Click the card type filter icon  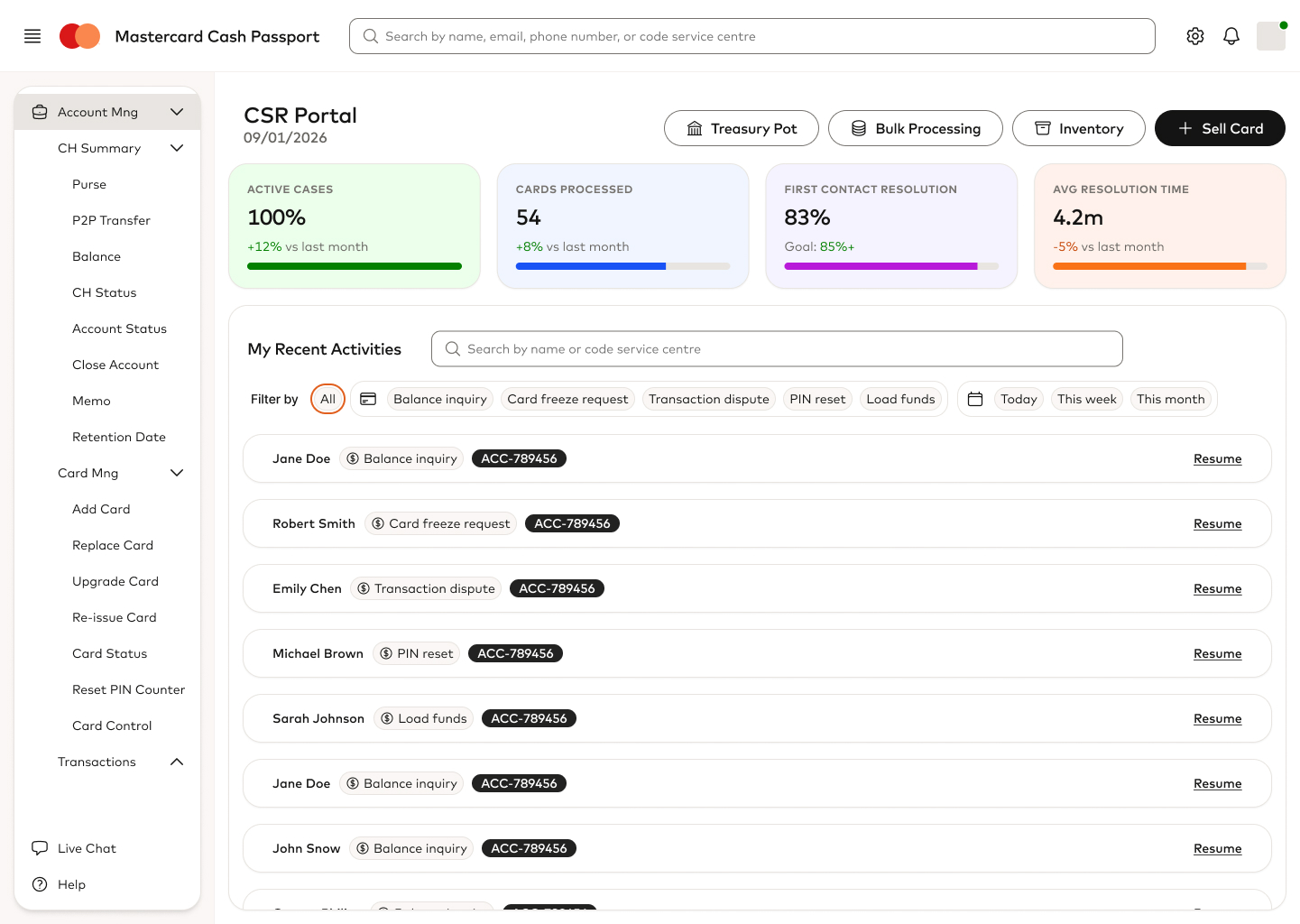click(368, 398)
